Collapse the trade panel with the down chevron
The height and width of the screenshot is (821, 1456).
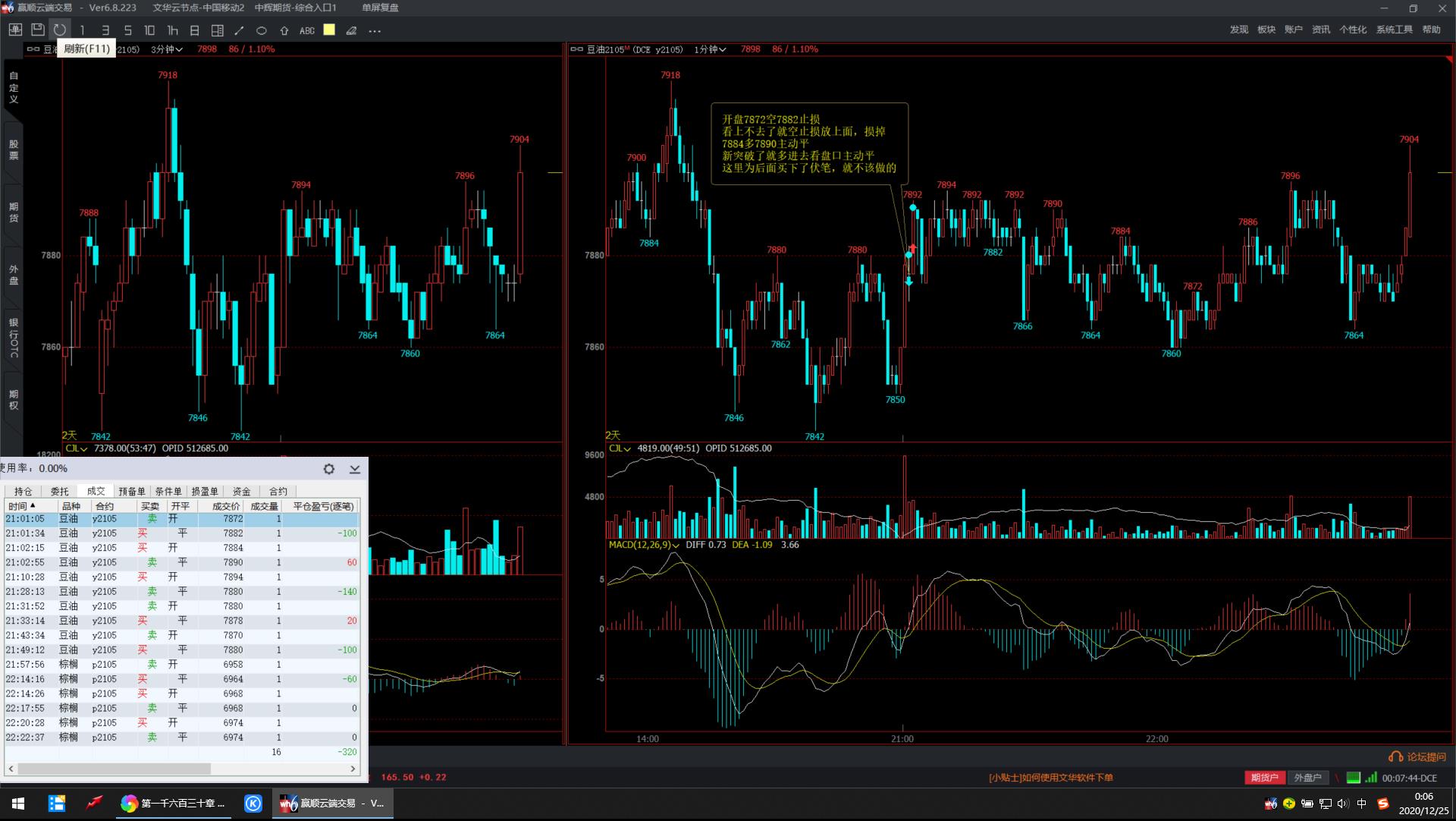[354, 469]
